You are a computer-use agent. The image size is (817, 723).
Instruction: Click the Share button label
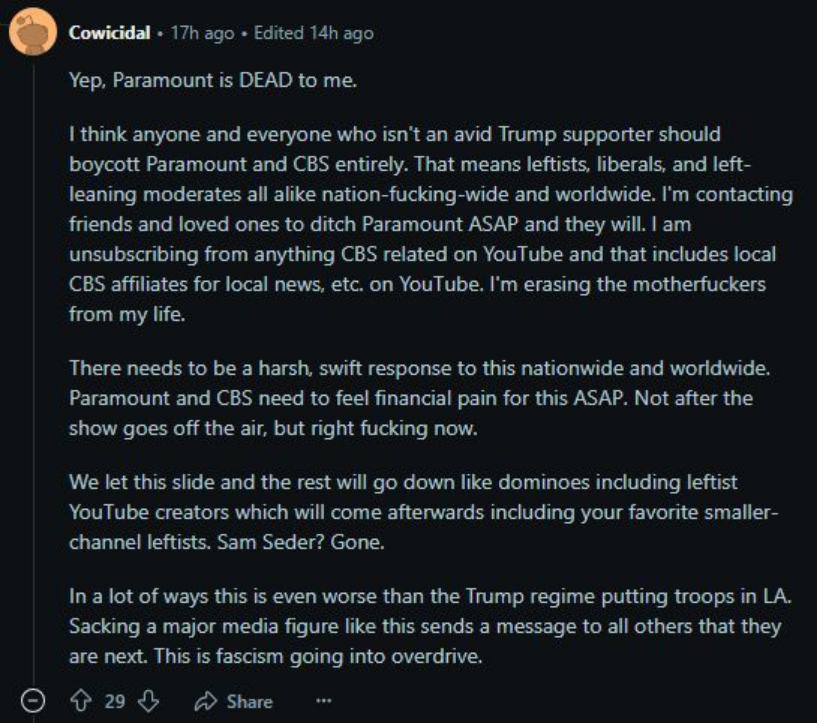(250, 702)
